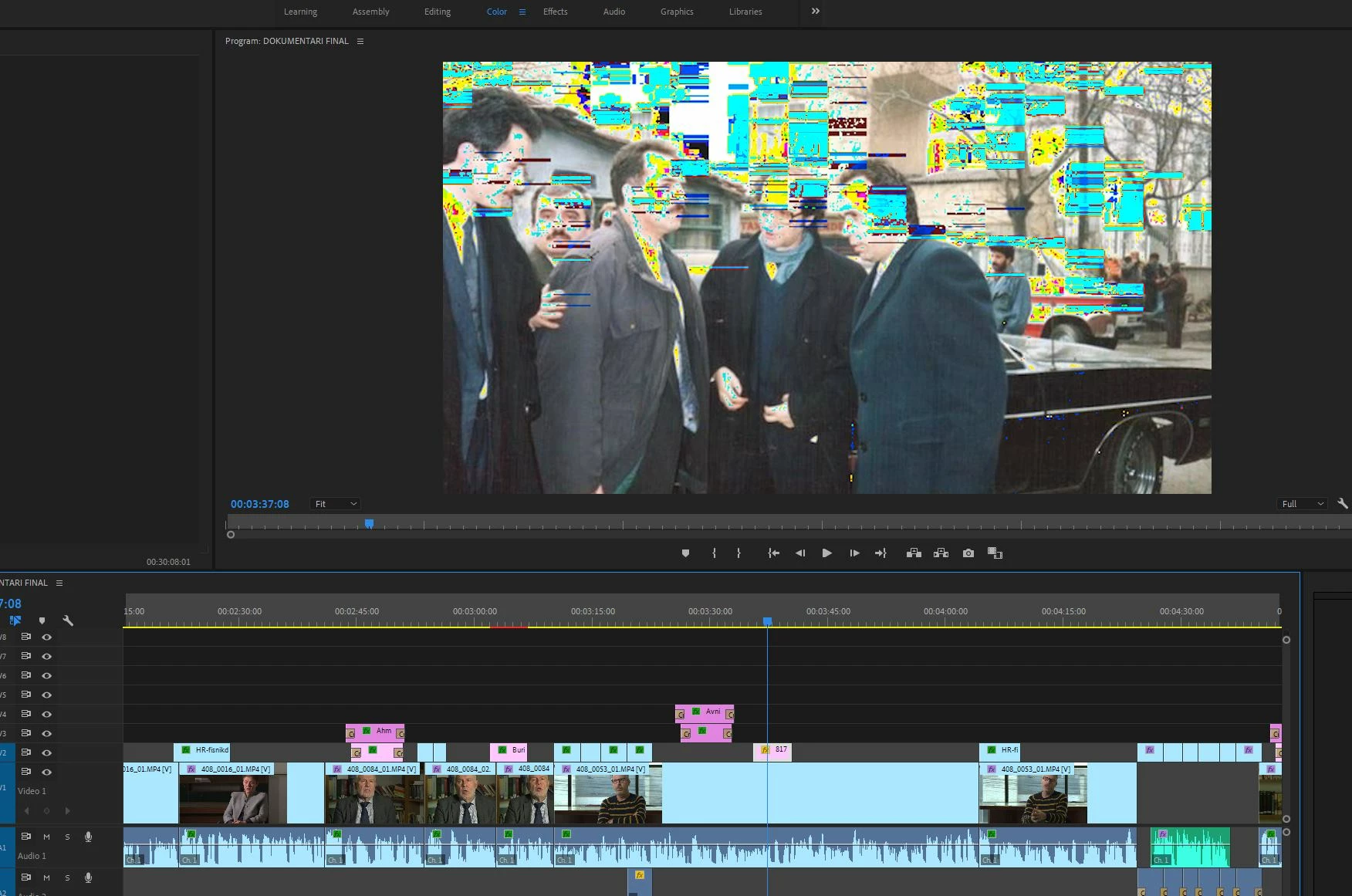
Task: Mark In point in Program monitor
Action: point(714,553)
